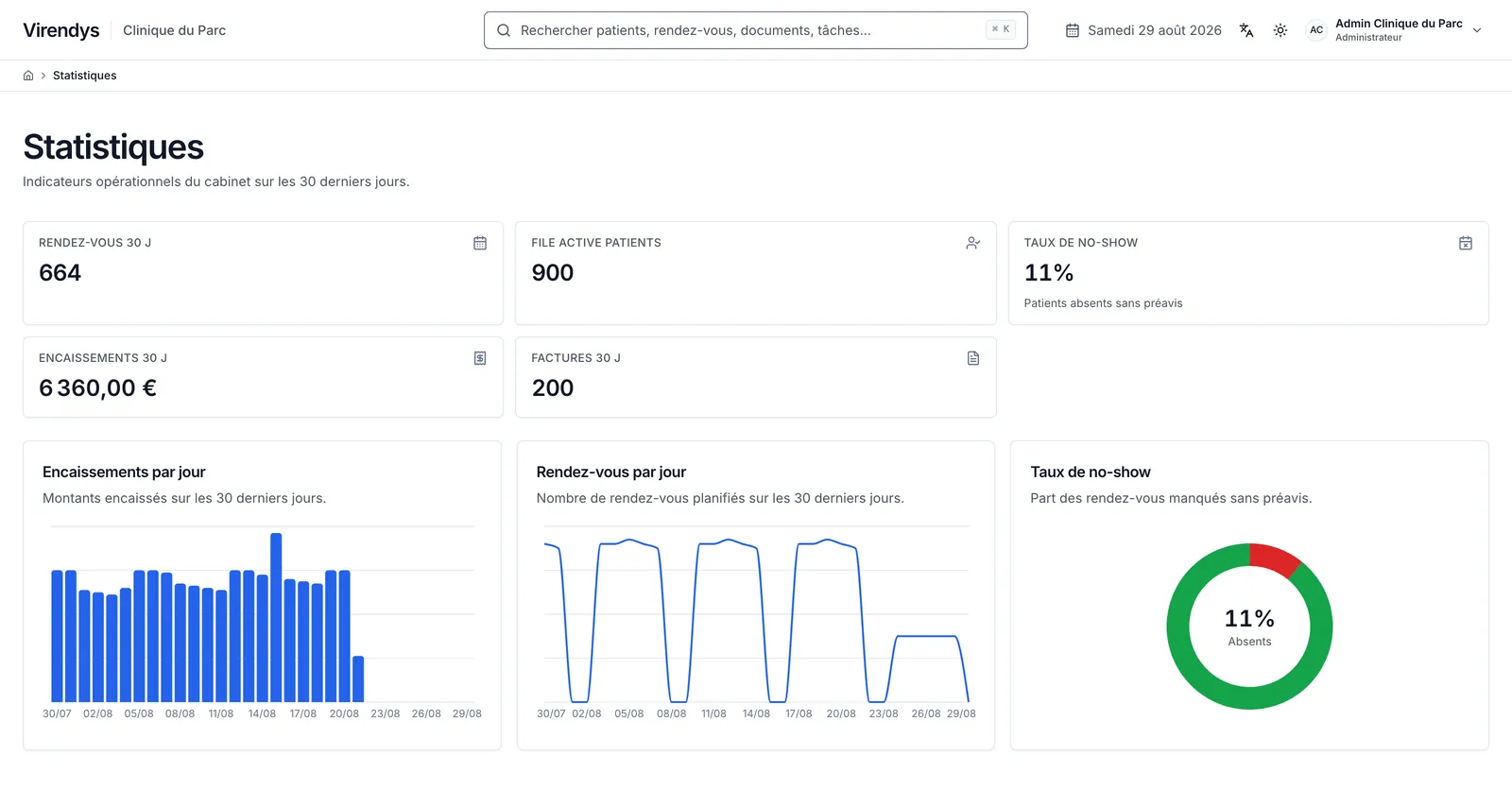Image resolution: width=1512 pixels, height=807 pixels.
Task: Open the Encaissements 30 J card
Action: tap(263, 377)
